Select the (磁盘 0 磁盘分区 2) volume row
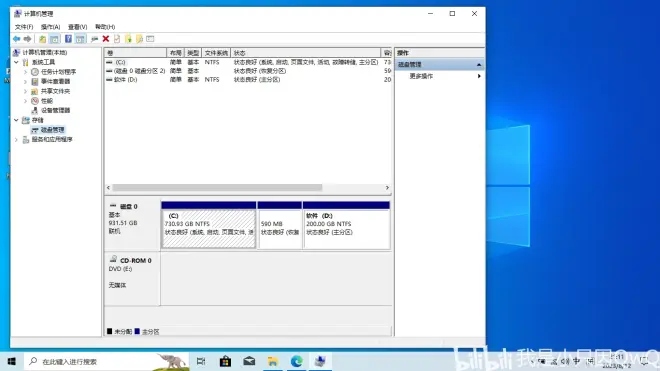Screen dimensions: 660x371 (248, 71)
